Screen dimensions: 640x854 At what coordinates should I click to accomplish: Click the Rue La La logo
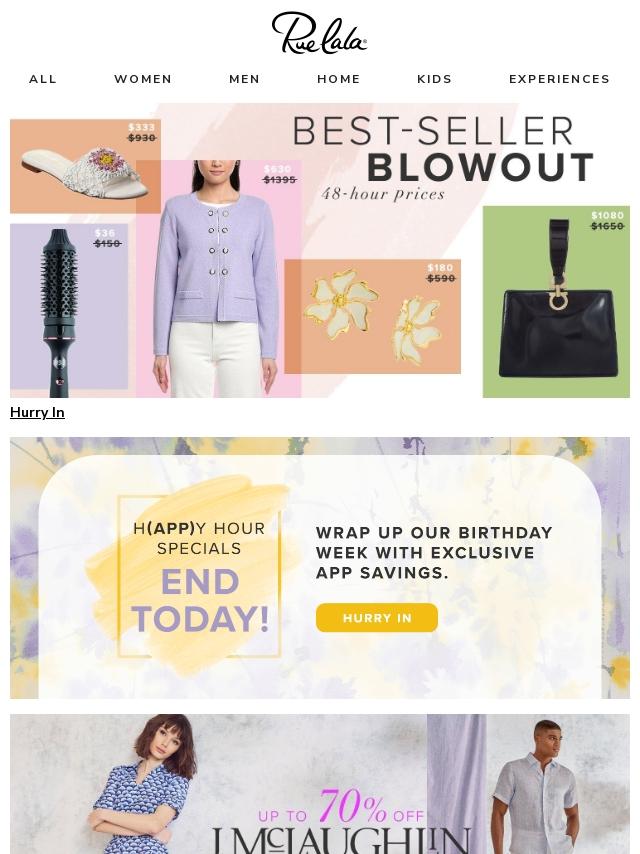[x=320, y=34]
